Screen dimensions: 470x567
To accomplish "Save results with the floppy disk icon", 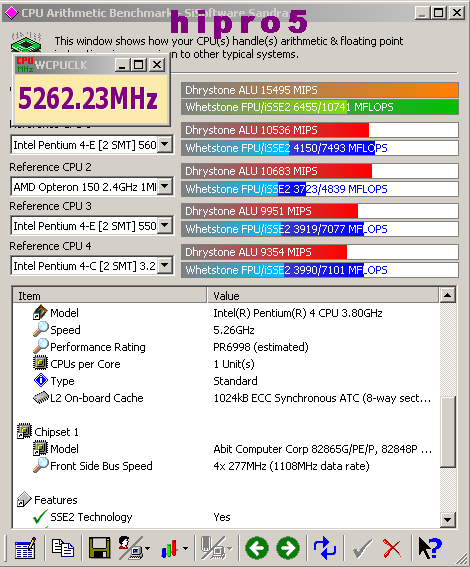I will [99, 548].
